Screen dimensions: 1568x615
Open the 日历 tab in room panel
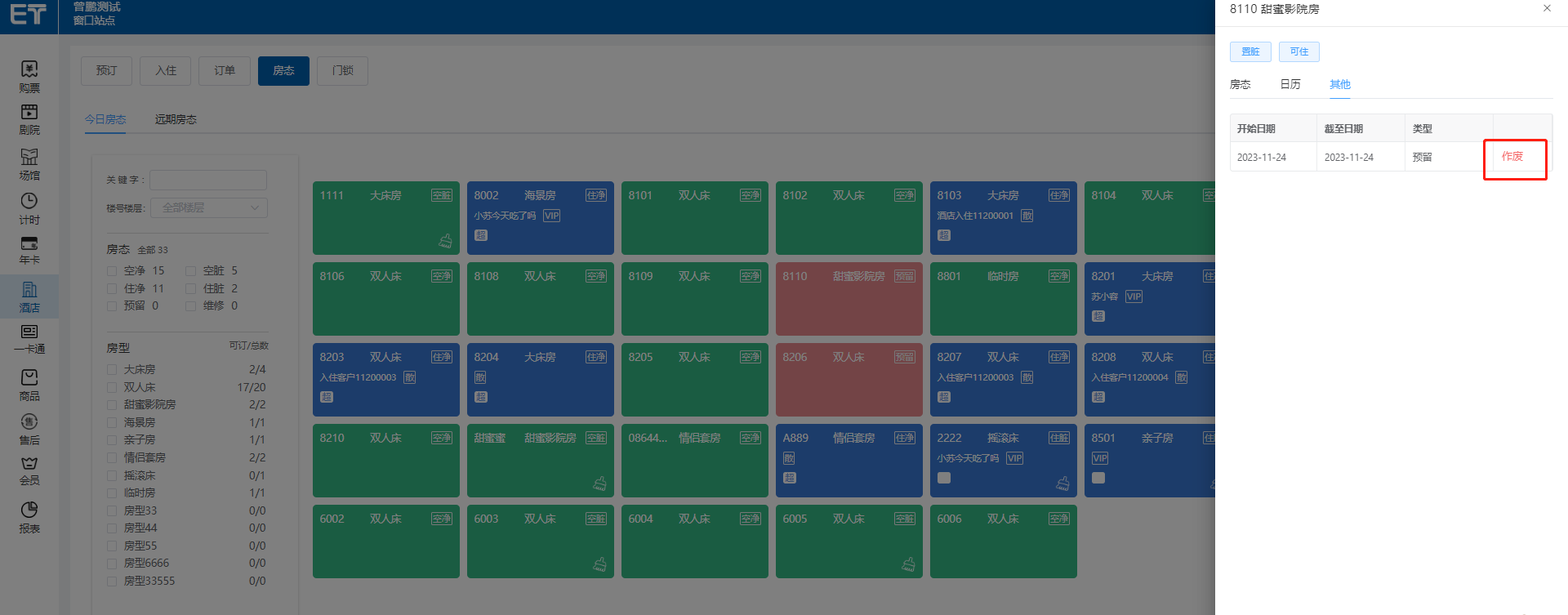(x=1290, y=84)
